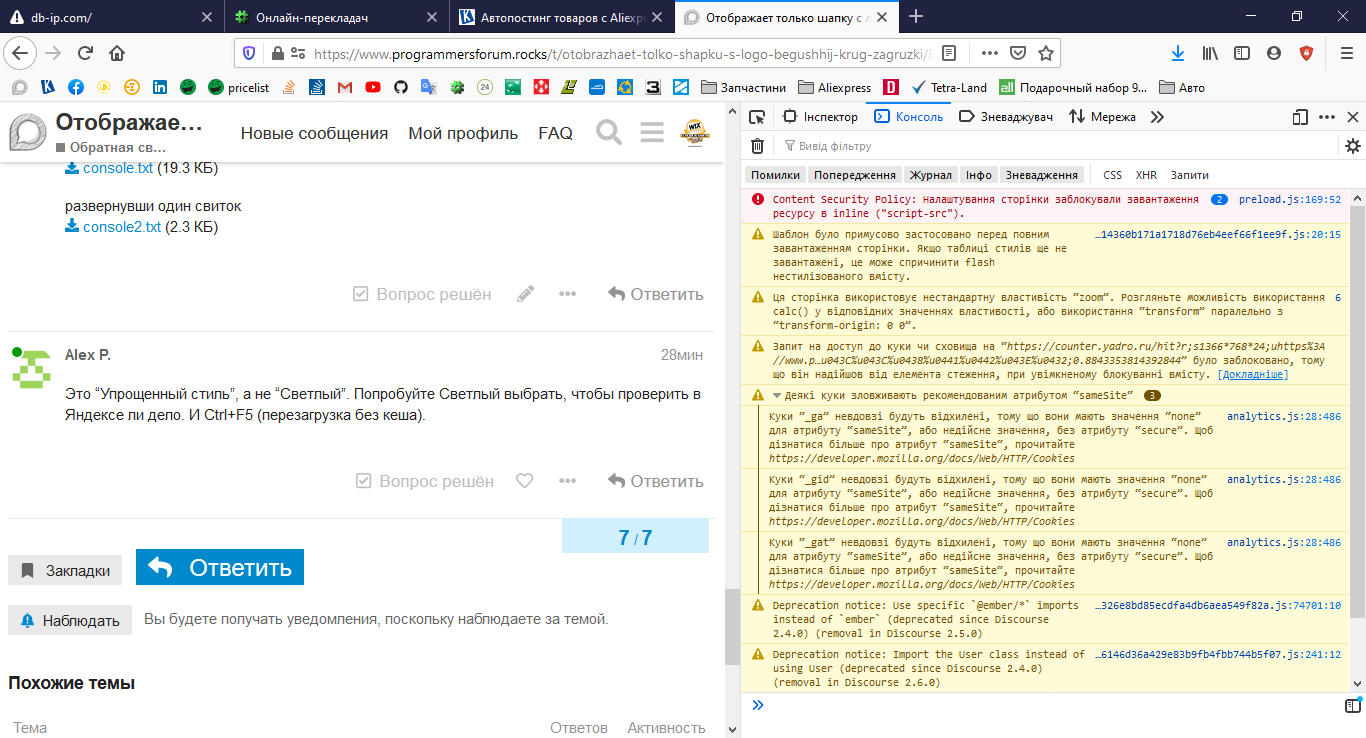This screenshot has height=738, width=1366.
Task: Open the YouTube bookmark icon
Action: point(373,88)
